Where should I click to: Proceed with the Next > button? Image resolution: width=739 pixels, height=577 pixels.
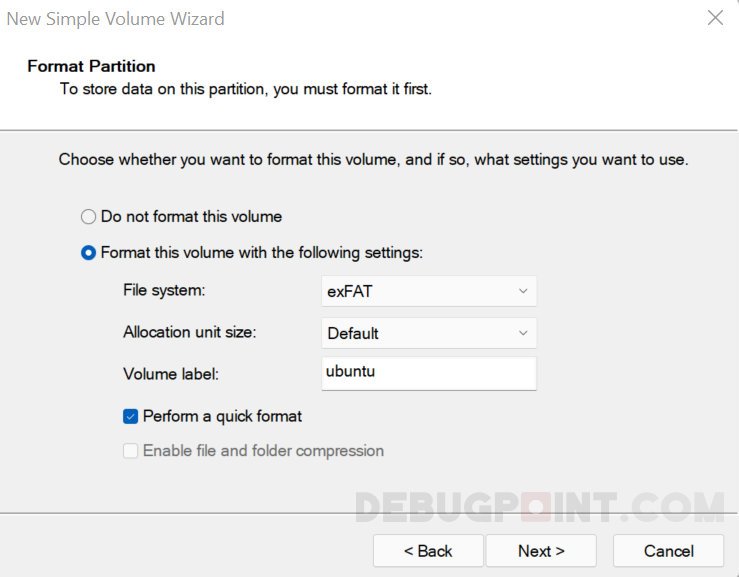(541, 551)
